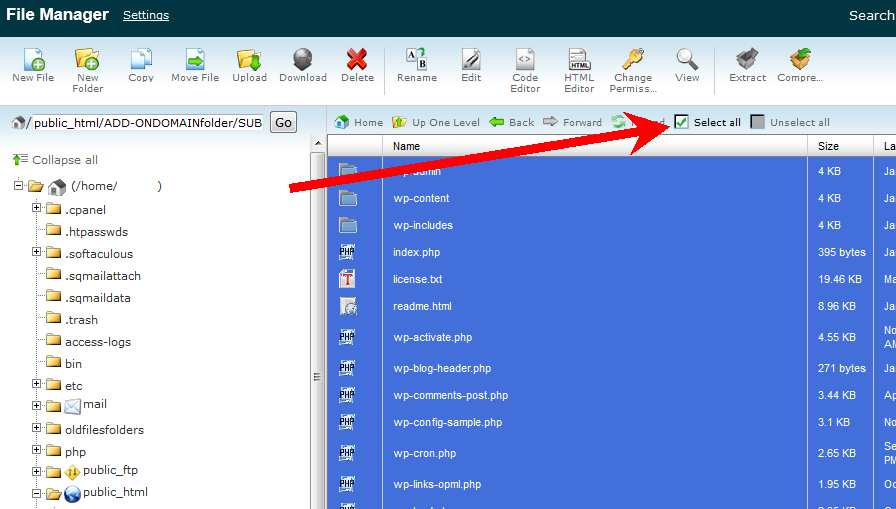Click the New File toolbar icon
896x509 pixels.
(33, 60)
